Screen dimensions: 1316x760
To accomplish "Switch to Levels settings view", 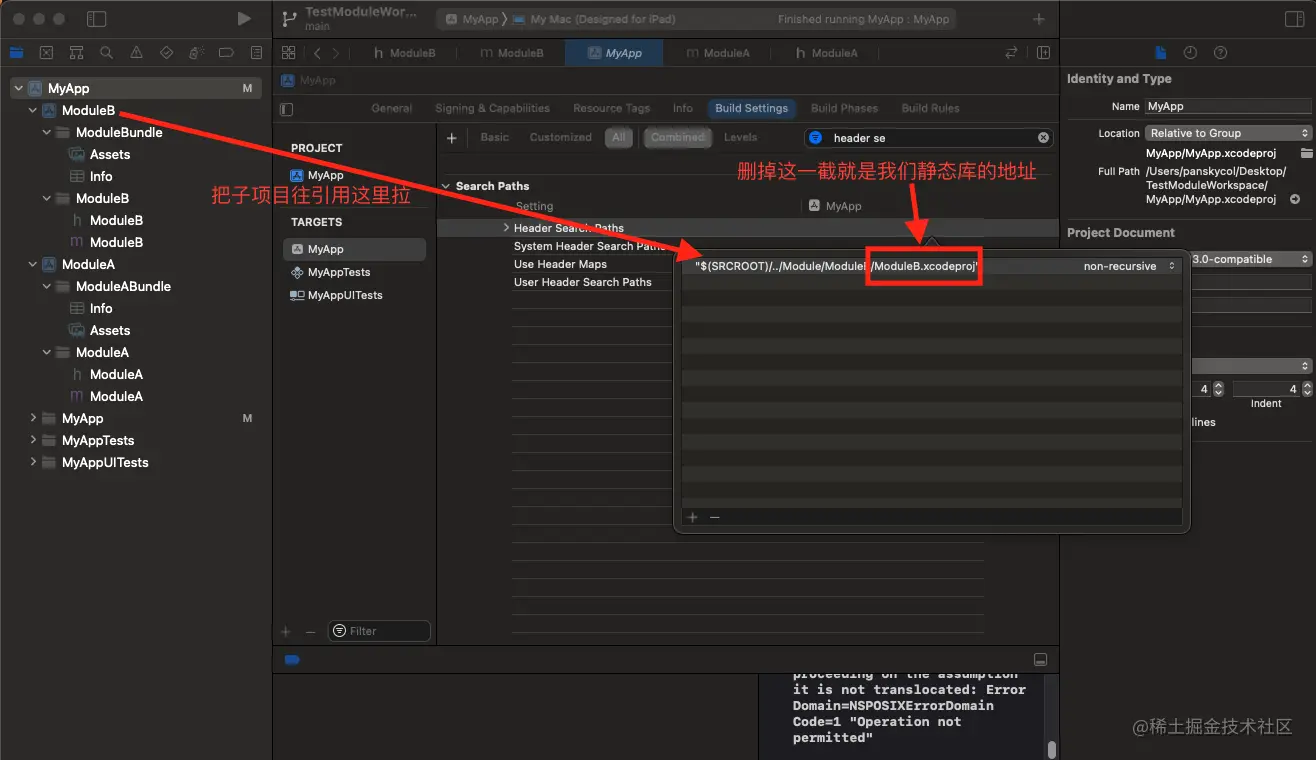I will [x=741, y=137].
